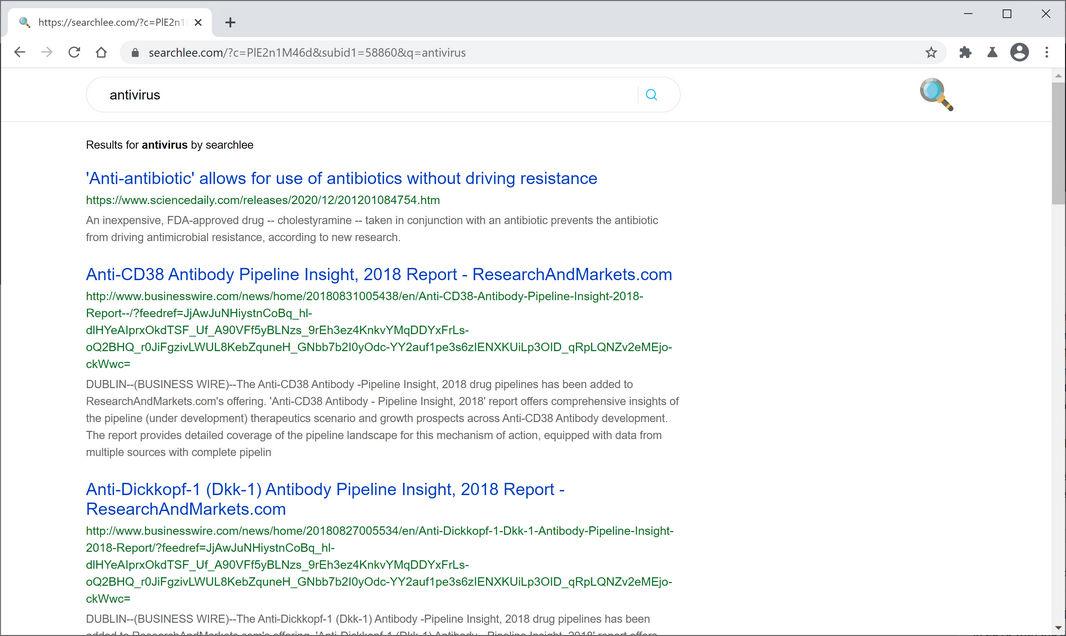Close the searchlee.com tab
The width and height of the screenshot is (1066, 636).
click(x=199, y=22)
